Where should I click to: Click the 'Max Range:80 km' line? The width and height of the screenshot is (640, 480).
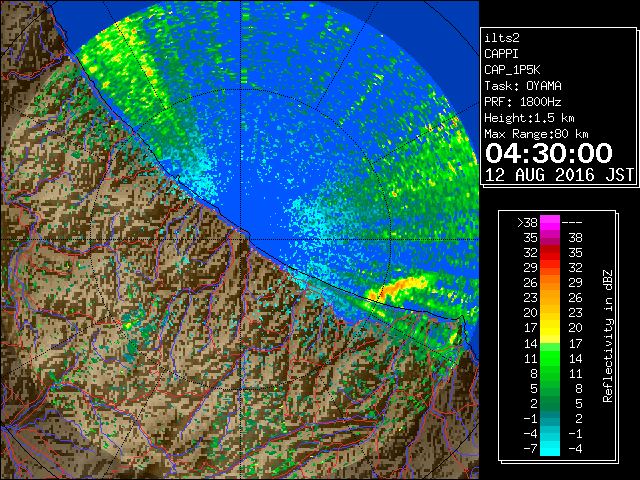click(x=536, y=134)
